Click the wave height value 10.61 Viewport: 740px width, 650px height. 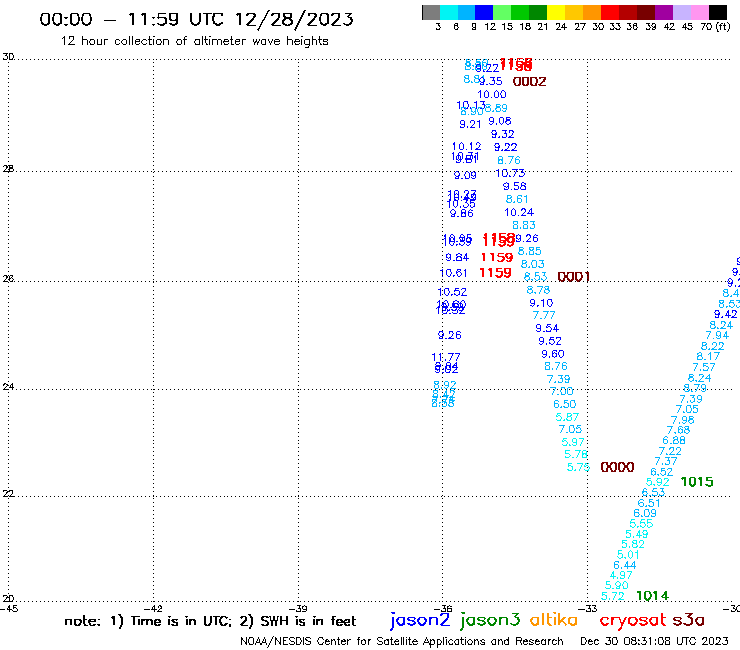click(453, 273)
